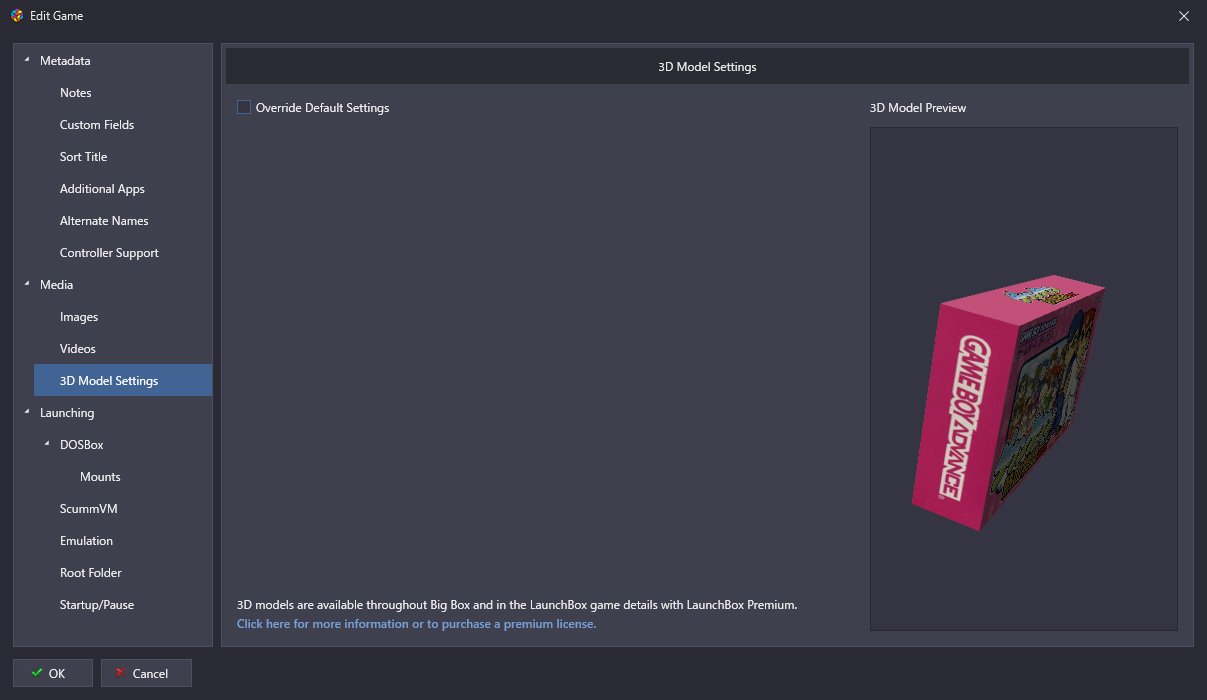Click the LaunchBox app icon in title bar
Viewport: 1207px width, 700px height.
[x=17, y=16]
